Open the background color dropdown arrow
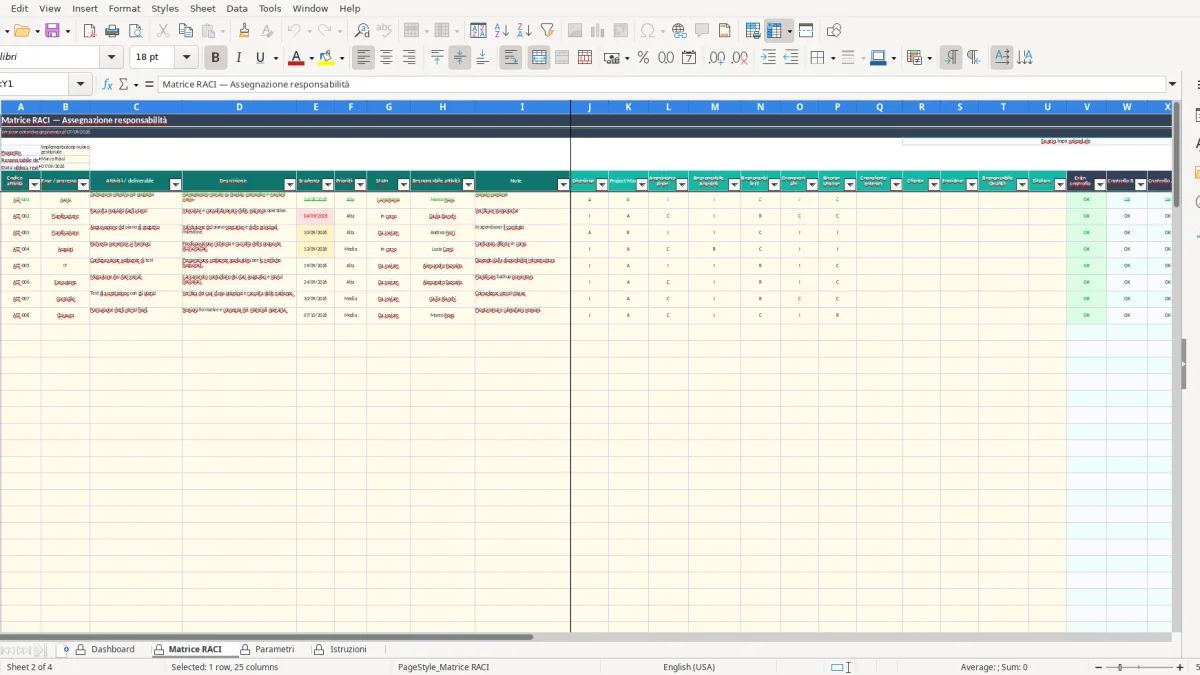The height and width of the screenshot is (675, 1200). 342,58
